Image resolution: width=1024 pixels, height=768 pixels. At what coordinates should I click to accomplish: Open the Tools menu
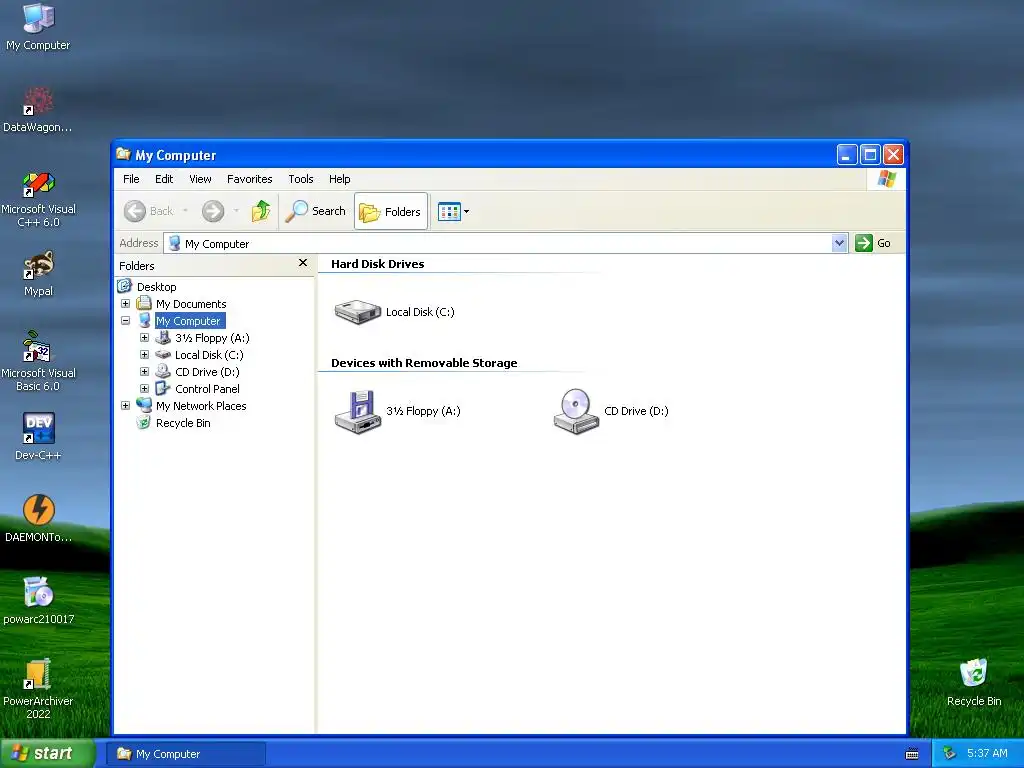click(x=301, y=179)
